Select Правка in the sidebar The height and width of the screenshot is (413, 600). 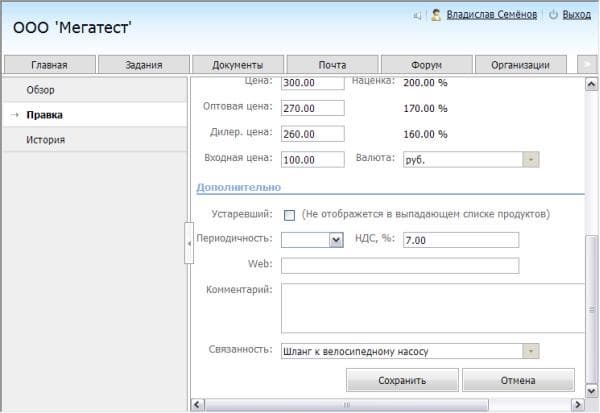point(95,115)
